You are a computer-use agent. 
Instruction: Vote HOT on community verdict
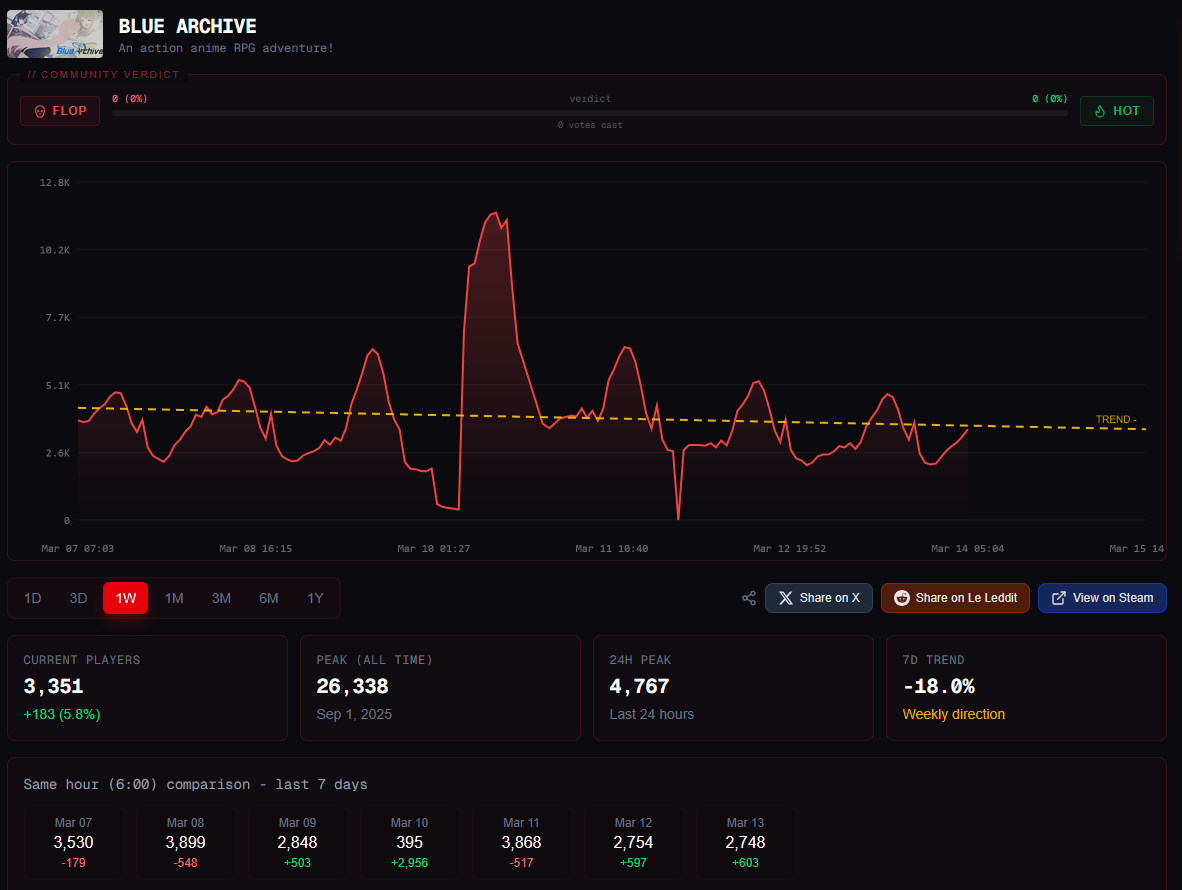coord(1116,111)
